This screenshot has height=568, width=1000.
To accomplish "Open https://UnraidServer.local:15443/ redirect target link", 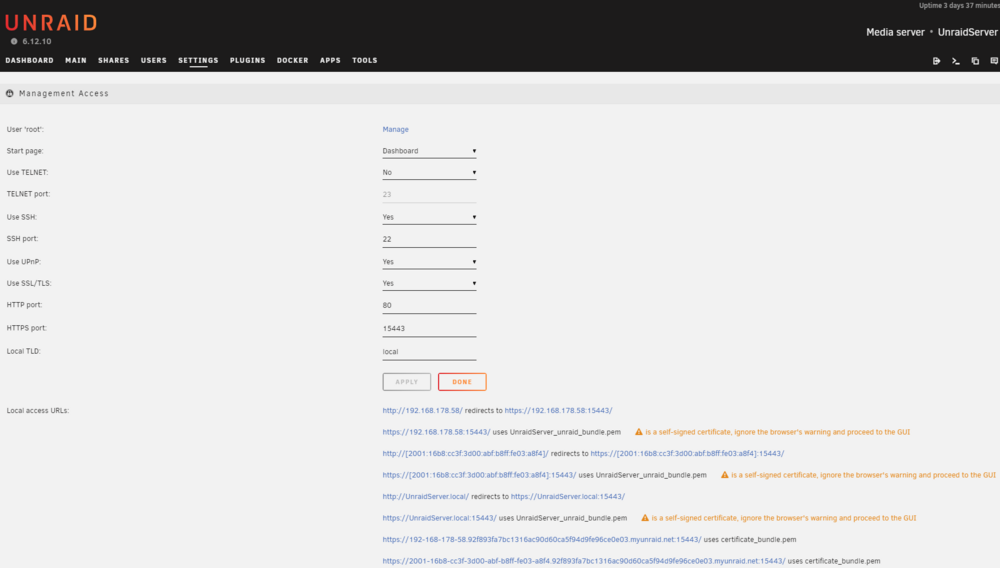I will click(x=568, y=496).
